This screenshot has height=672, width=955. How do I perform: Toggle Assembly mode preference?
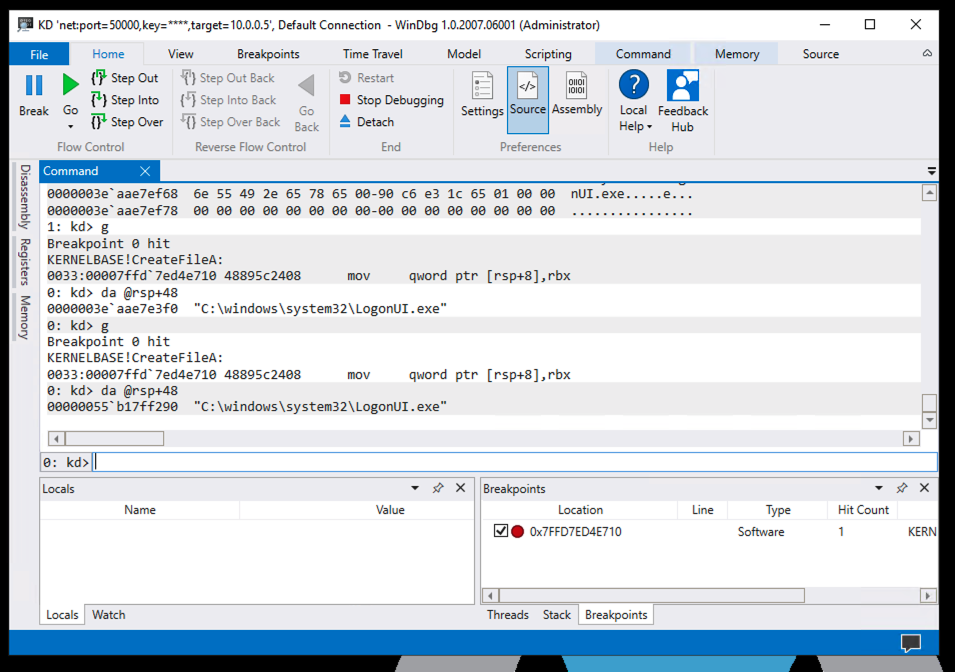(577, 94)
